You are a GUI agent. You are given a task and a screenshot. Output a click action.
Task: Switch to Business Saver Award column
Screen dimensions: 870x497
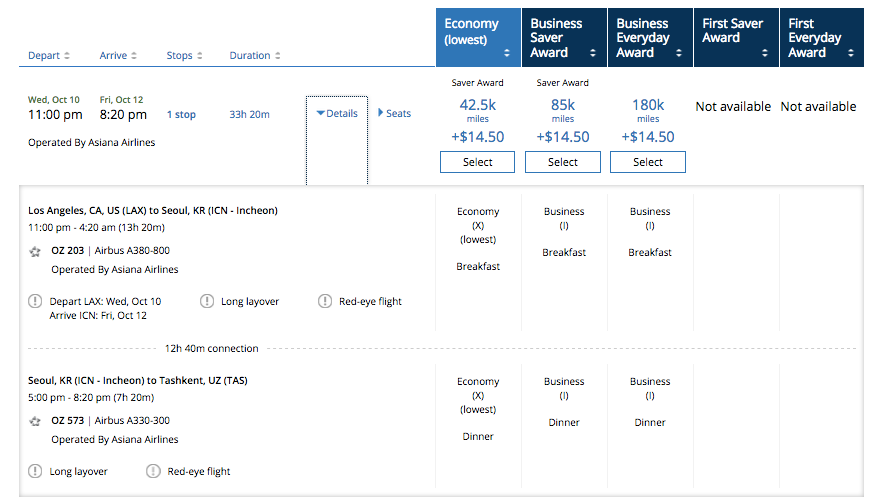pos(563,38)
